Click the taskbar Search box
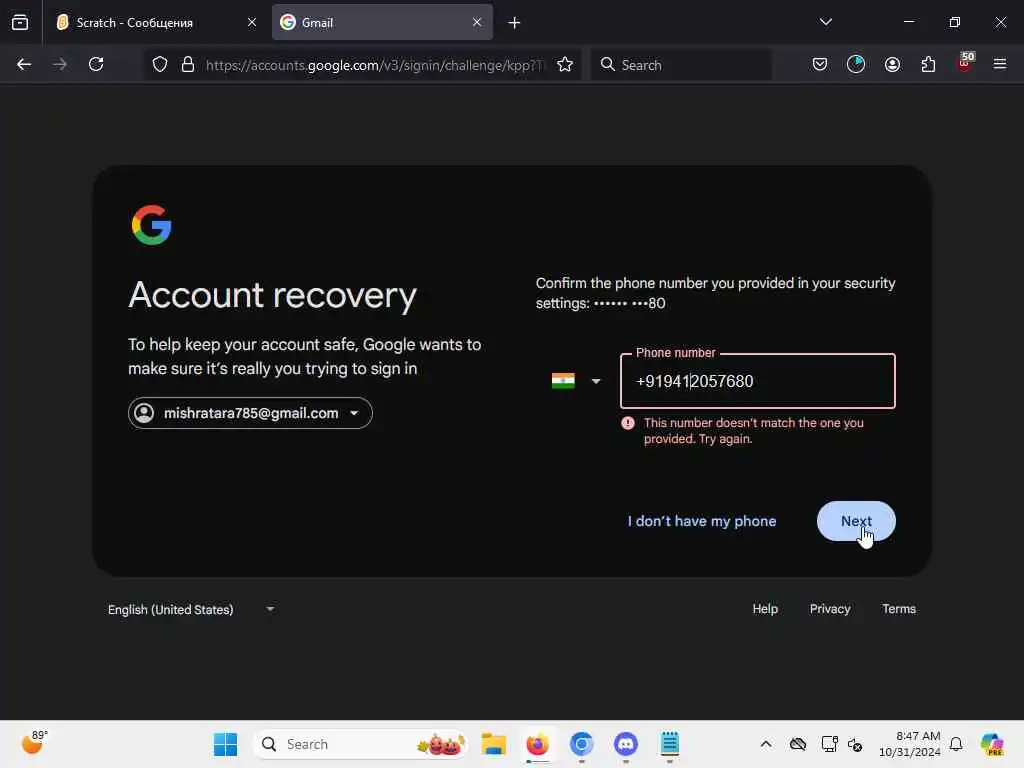 360,744
